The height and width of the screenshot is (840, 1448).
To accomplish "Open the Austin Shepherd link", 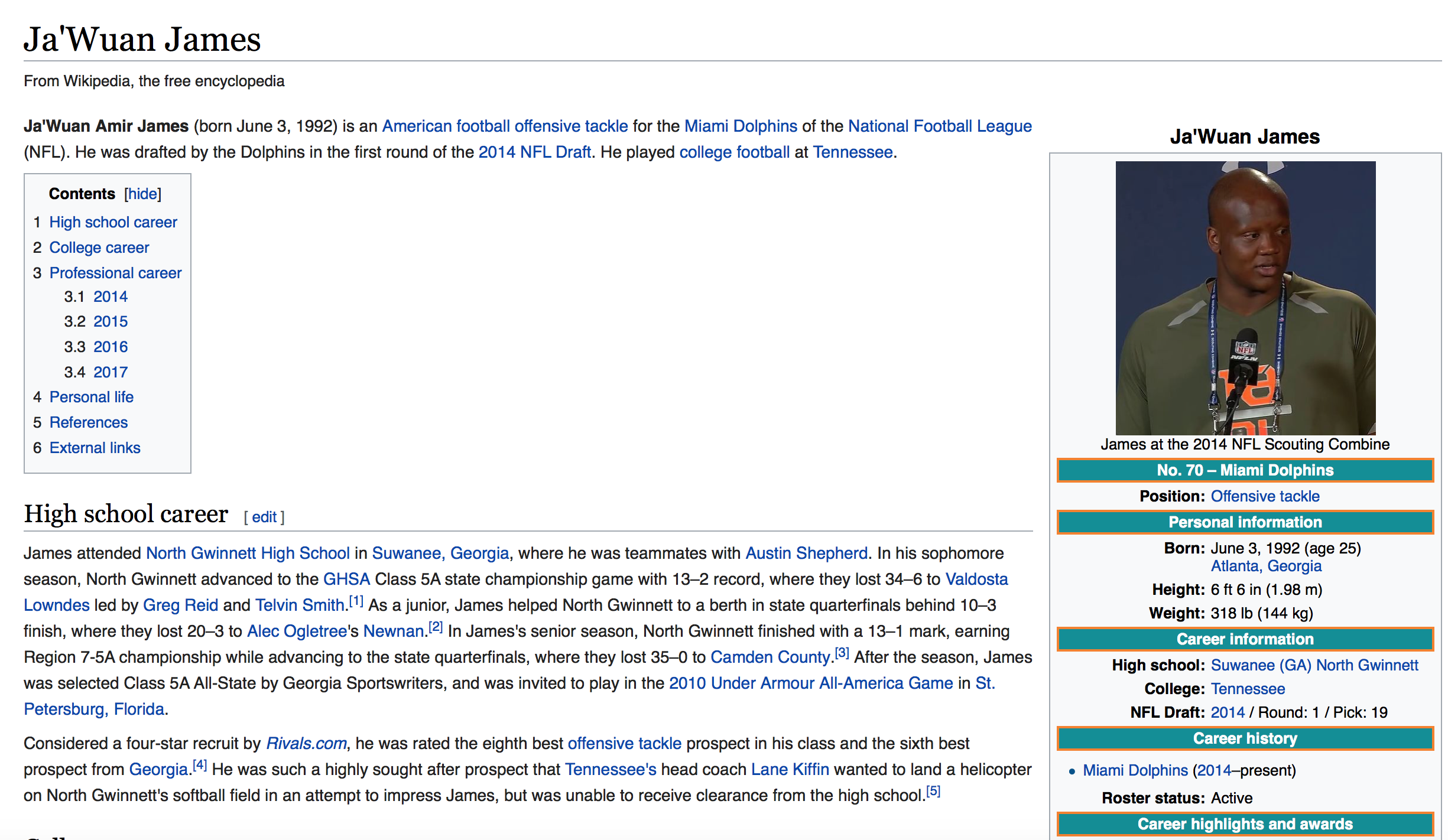I will [806, 553].
